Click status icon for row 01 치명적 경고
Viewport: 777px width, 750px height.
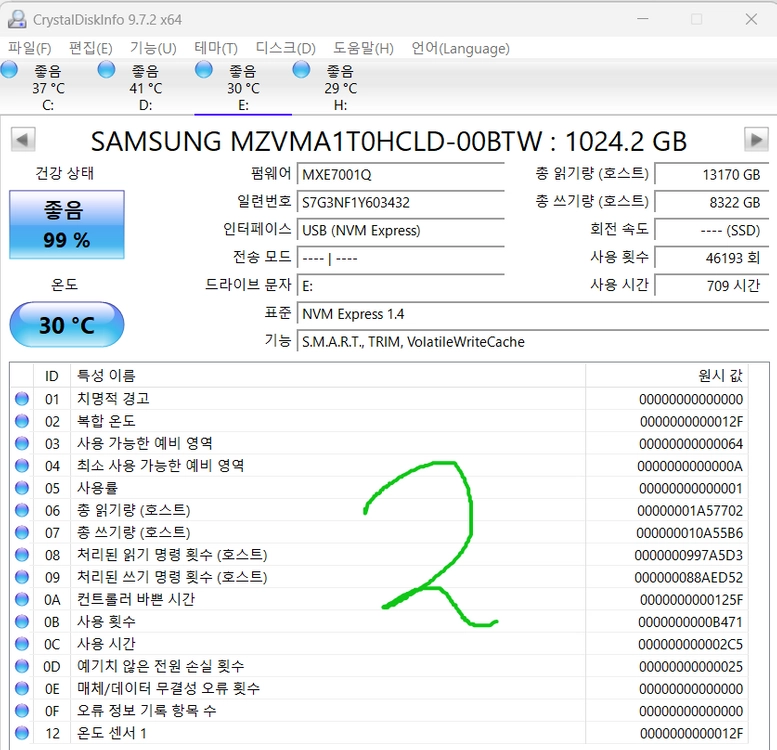click(22, 399)
